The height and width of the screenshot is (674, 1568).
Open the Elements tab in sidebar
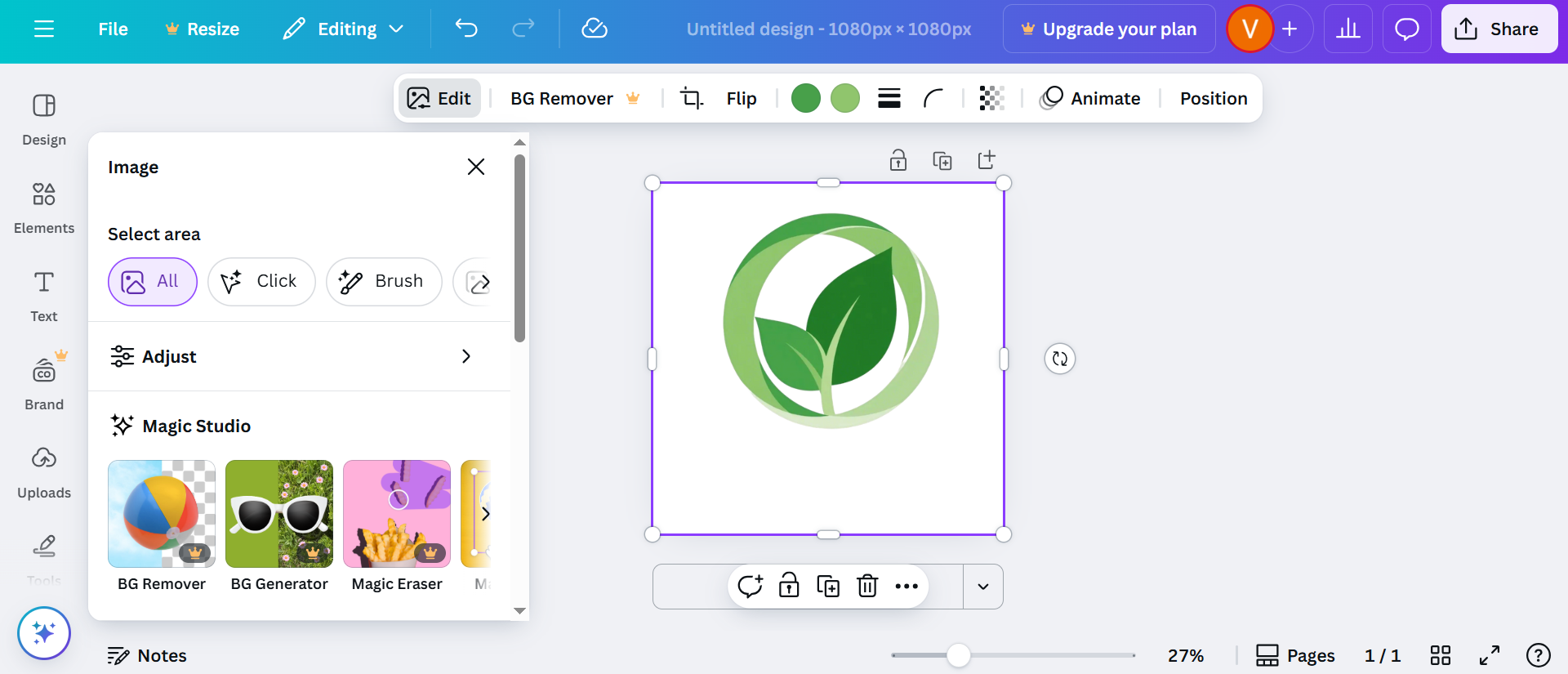click(x=44, y=208)
